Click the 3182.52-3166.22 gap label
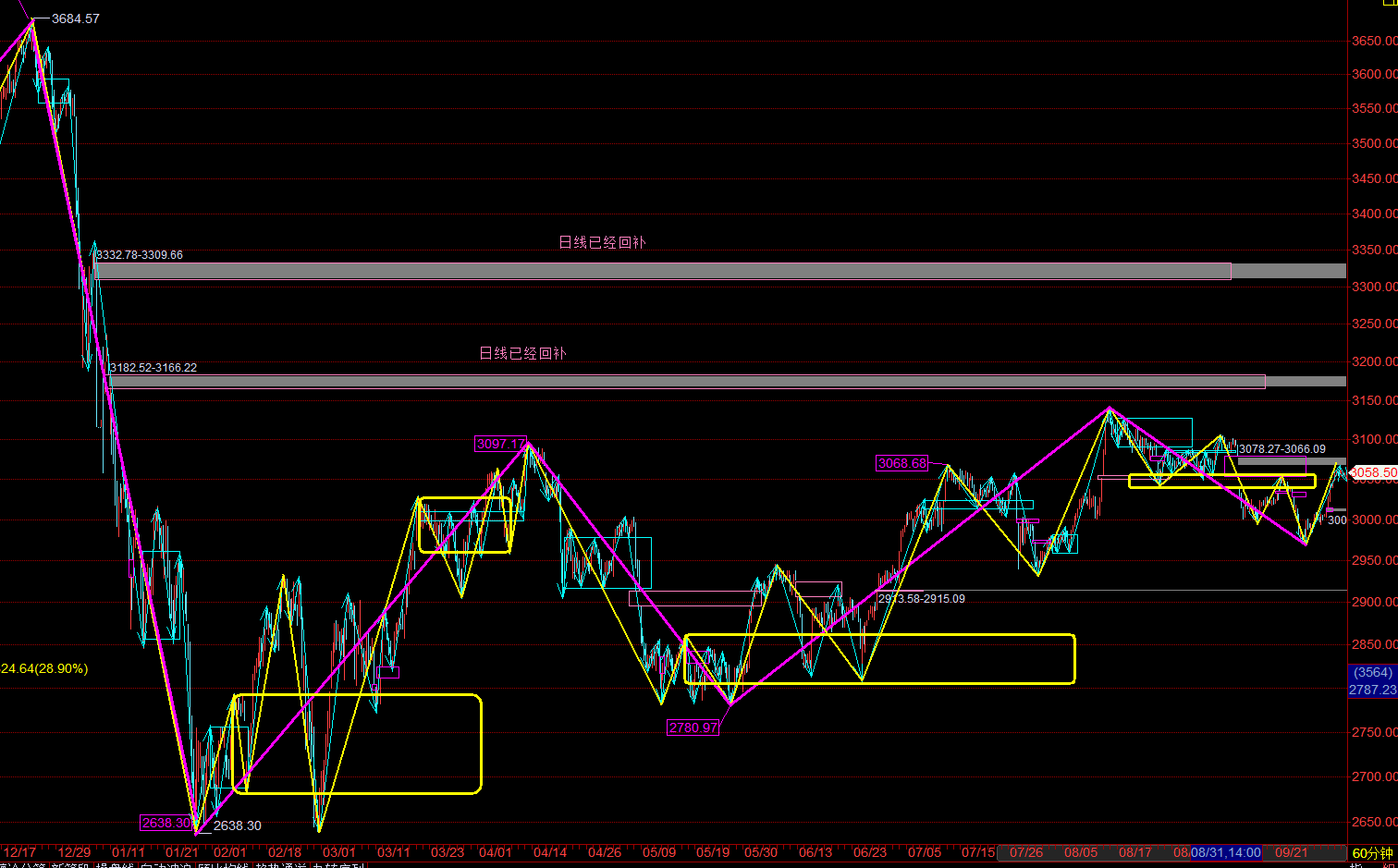Image resolution: width=1398 pixels, height=868 pixels. click(153, 368)
